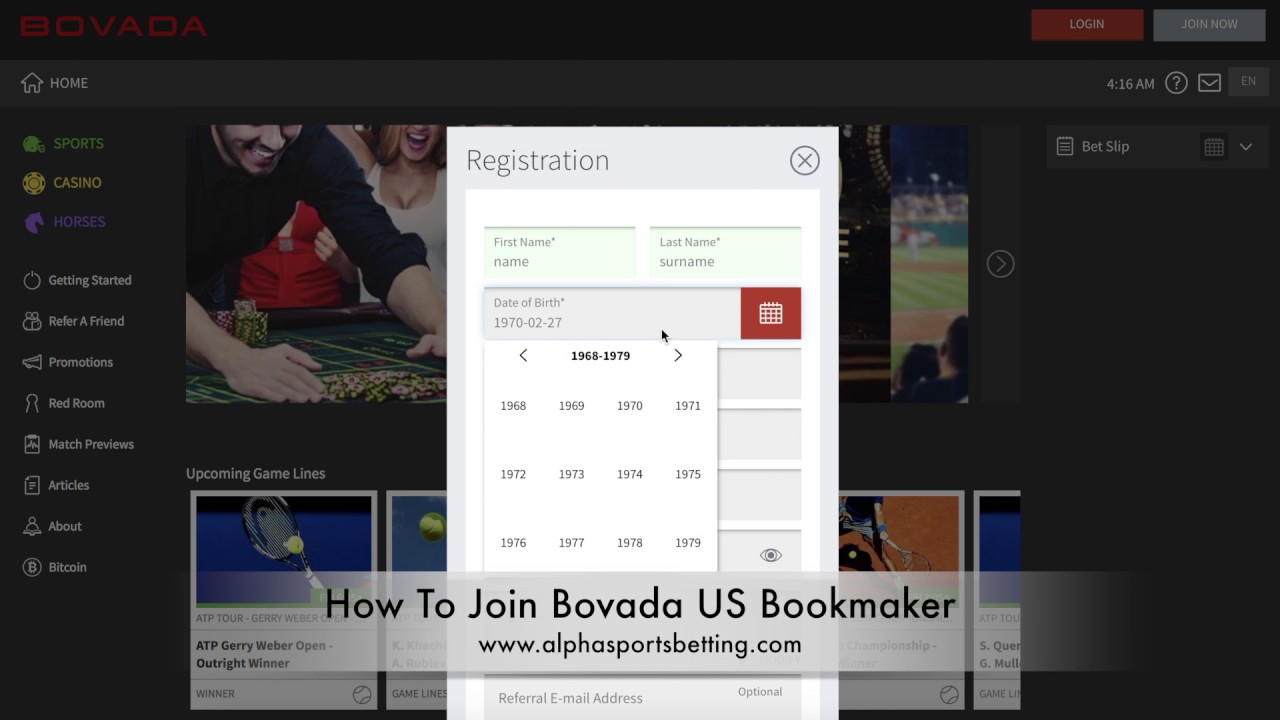This screenshot has width=1280, height=720.
Task: Open the calendar picker icon
Action: pos(770,313)
